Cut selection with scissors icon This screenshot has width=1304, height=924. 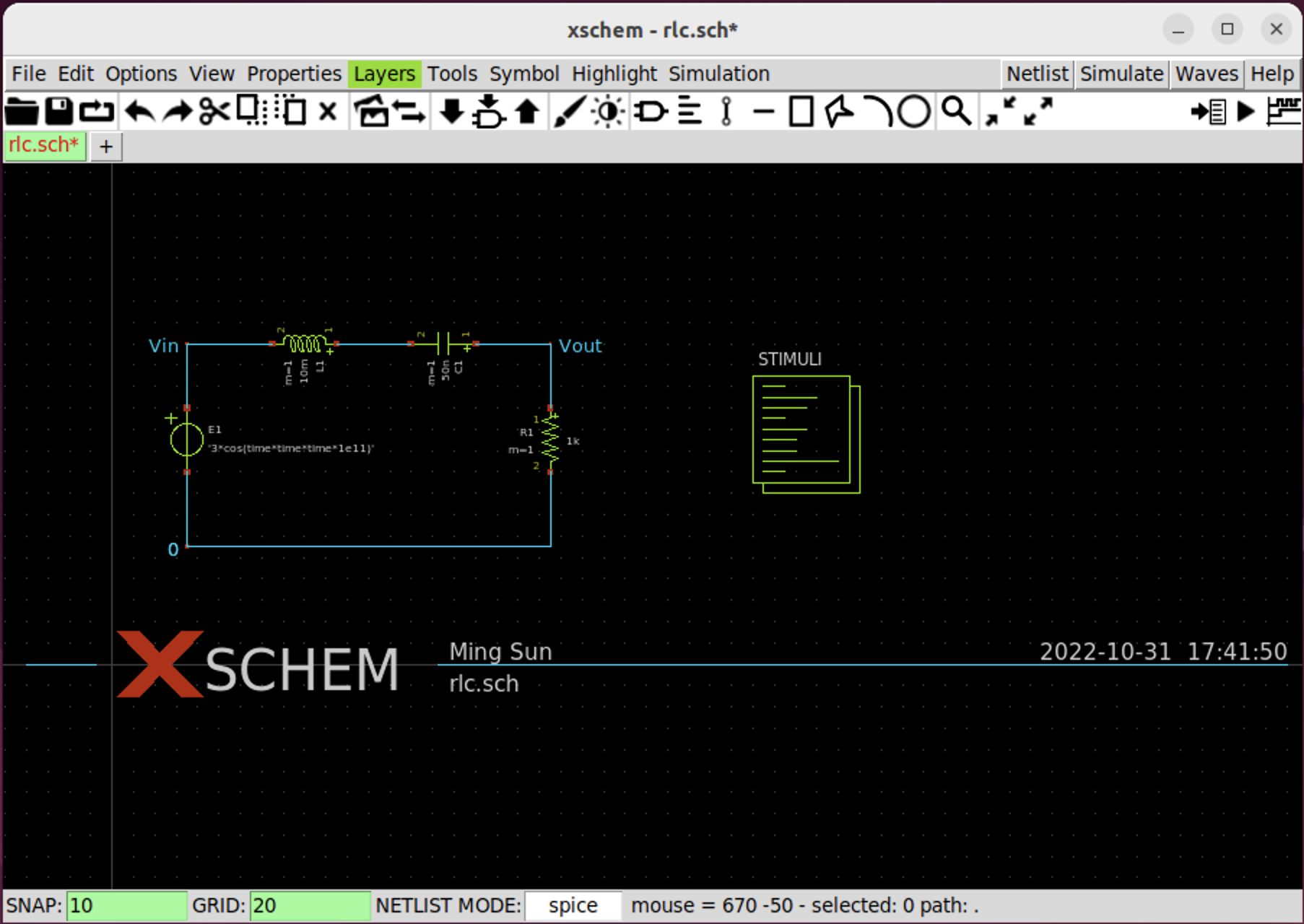pyautogui.click(x=214, y=112)
